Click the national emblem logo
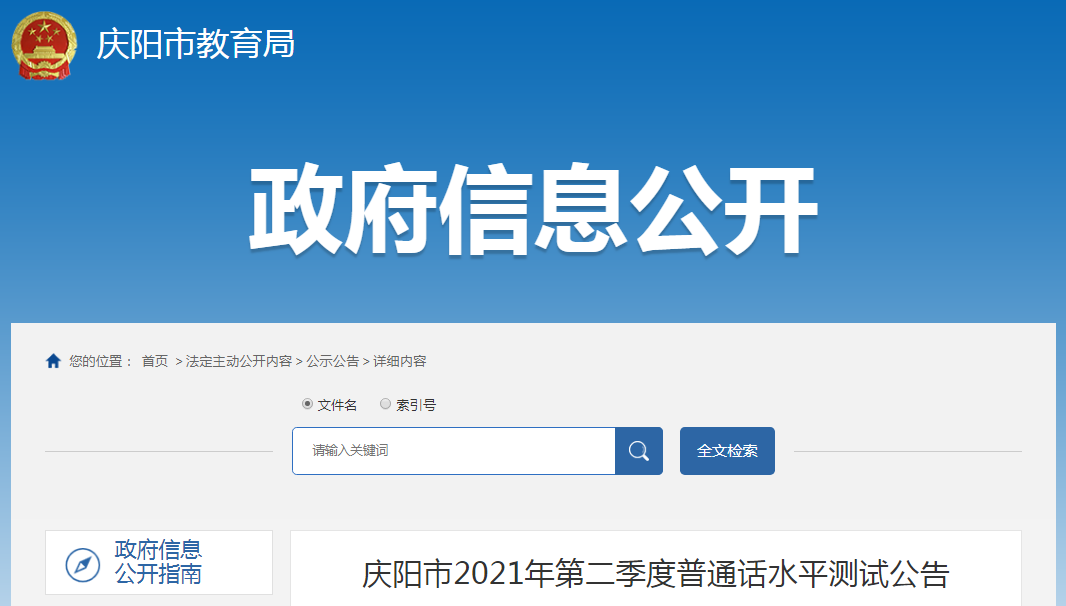 [45, 45]
